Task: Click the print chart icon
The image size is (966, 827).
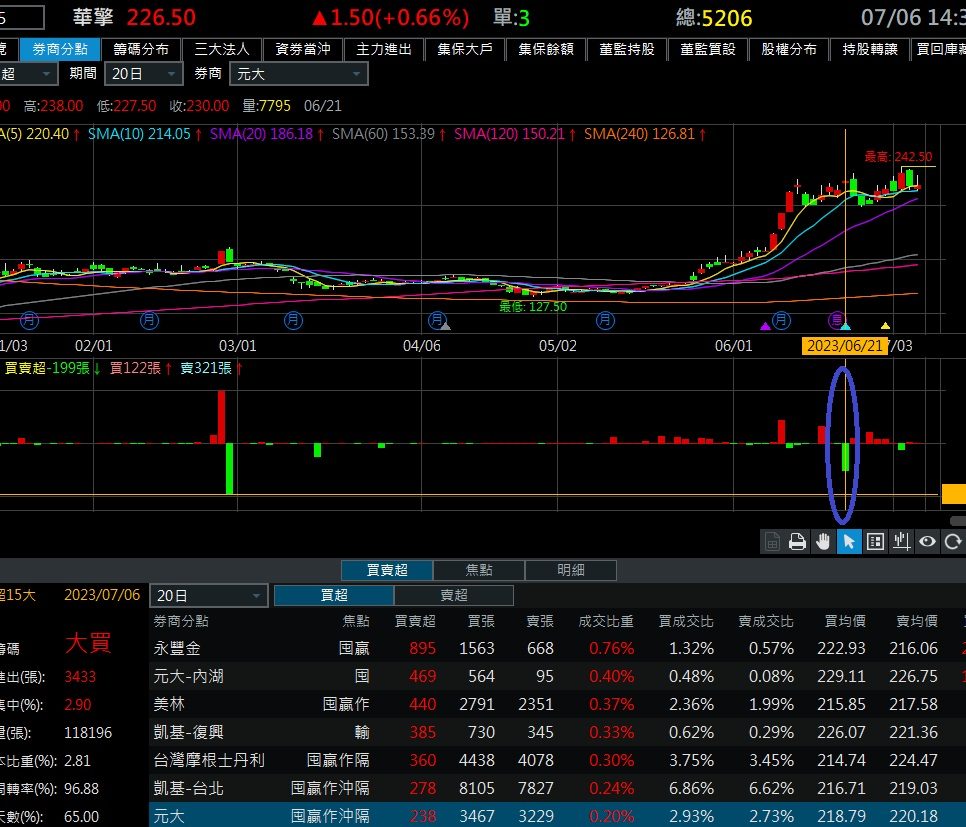Action: (x=797, y=542)
